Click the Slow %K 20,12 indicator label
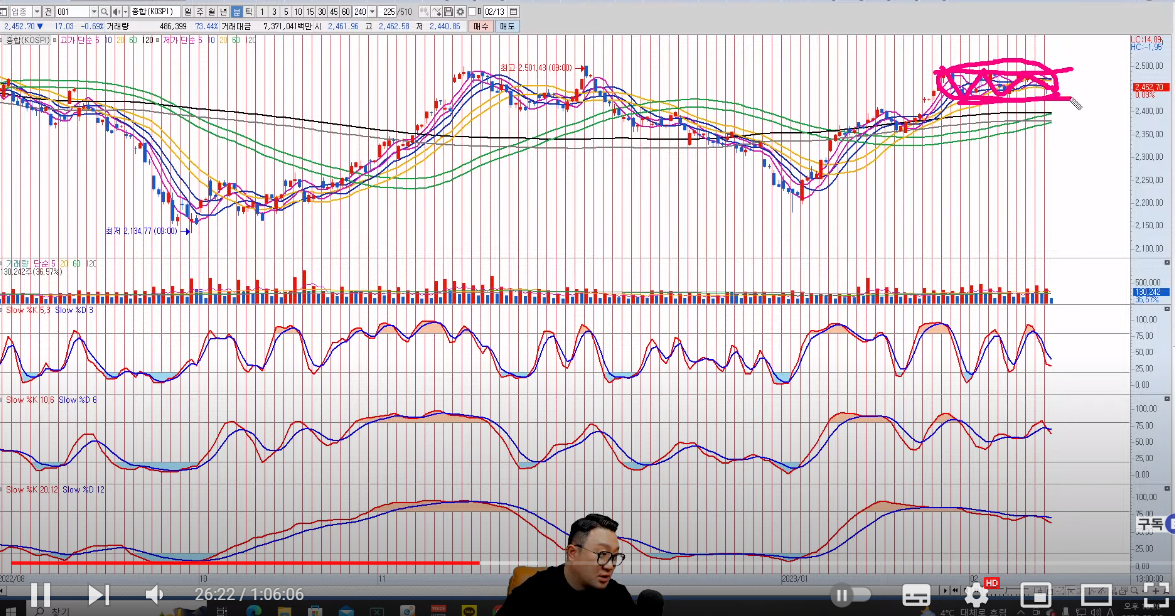1175x616 pixels. (x=31, y=489)
